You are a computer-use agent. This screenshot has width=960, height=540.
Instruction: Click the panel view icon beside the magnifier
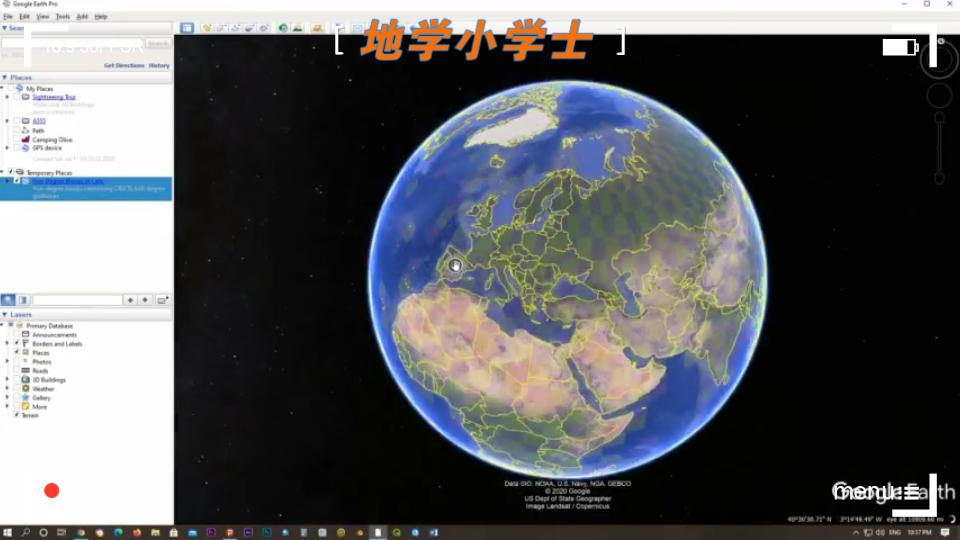coord(23,300)
